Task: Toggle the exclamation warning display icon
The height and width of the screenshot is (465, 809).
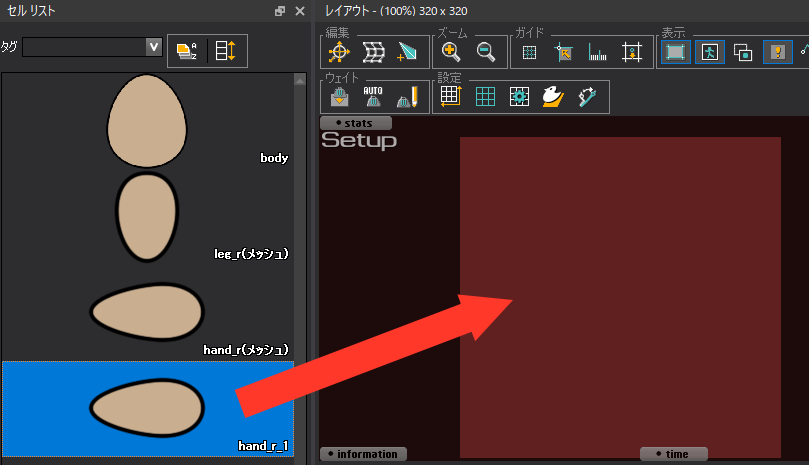Action: pos(778,52)
